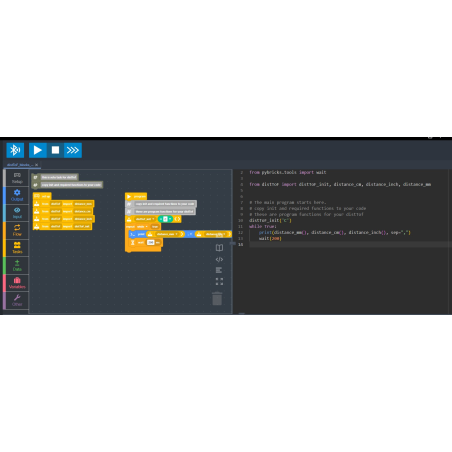Image resolution: width=452 pixels, height=452 pixels.
Task: Open the Variables block category
Action: pos(17,283)
